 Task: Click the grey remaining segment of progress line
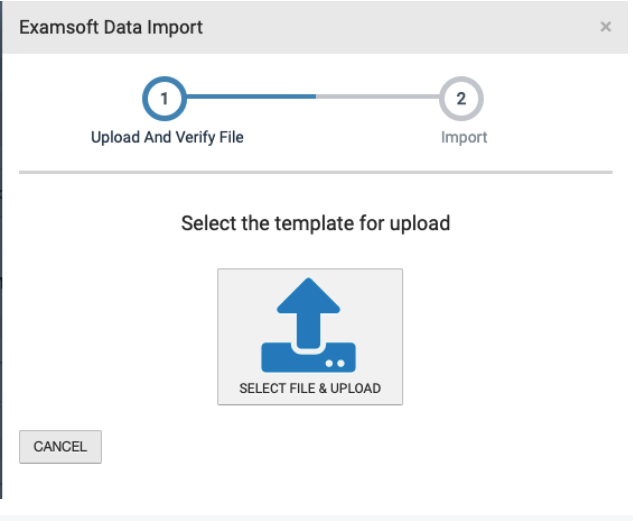click(380, 98)
